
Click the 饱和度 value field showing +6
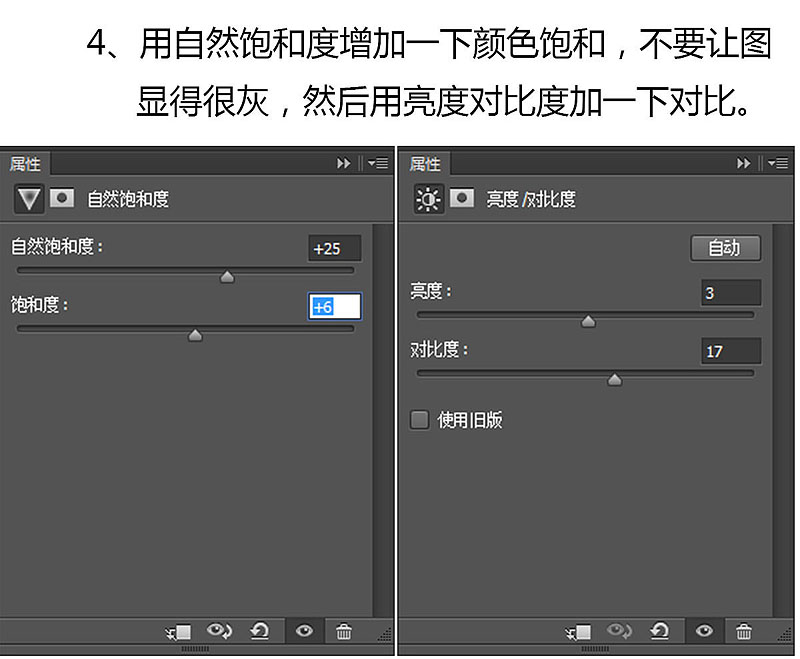click(x=335, y=307)
